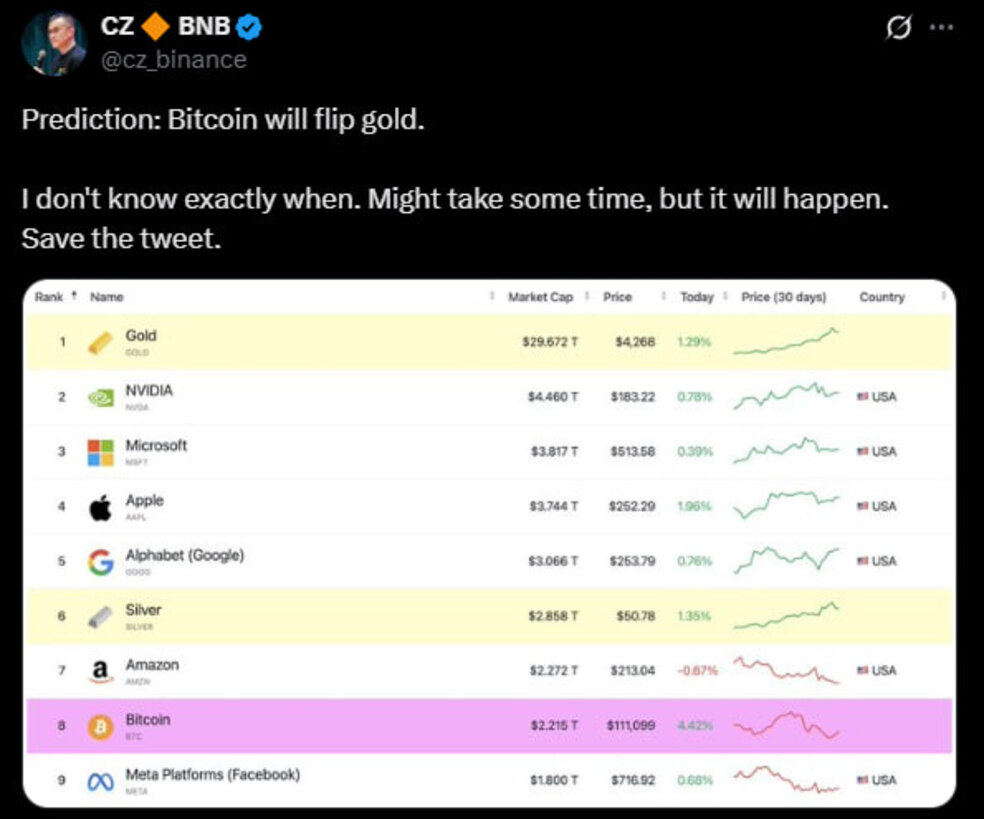Click the Google logo icon
Screen dimensions: 984x819
click(x=101, y=563)
